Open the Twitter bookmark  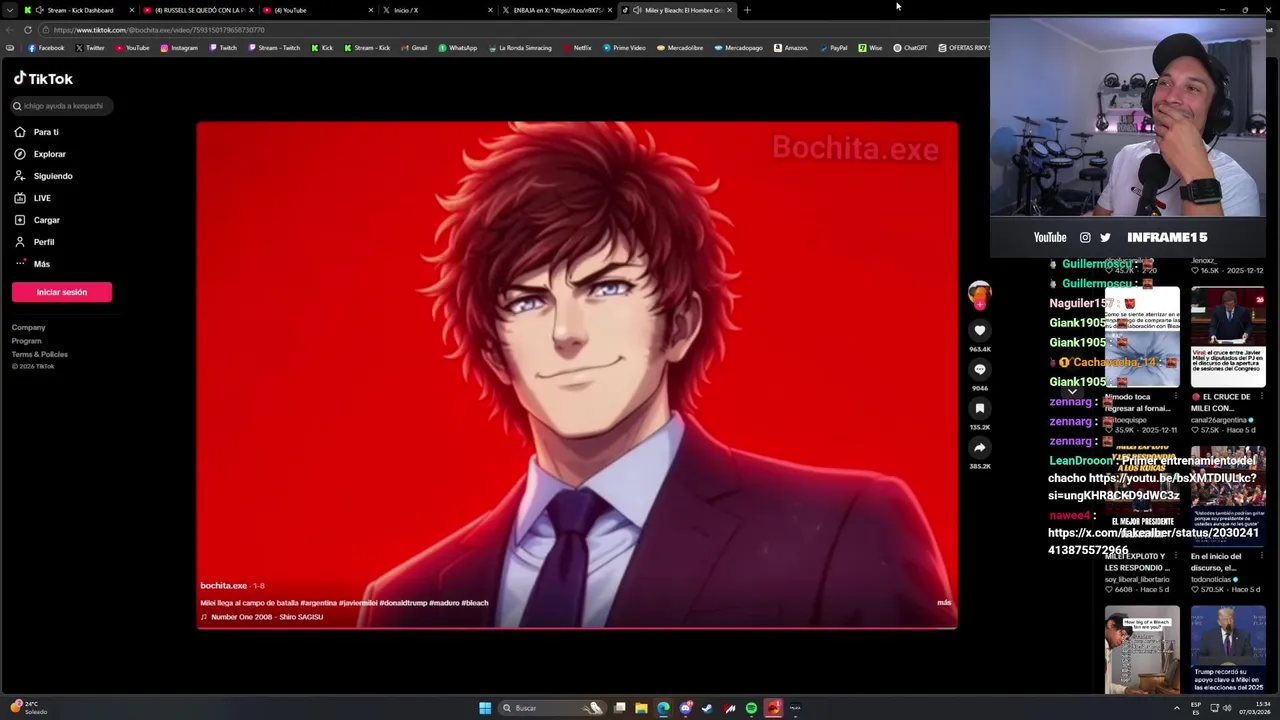pos(90,48)
